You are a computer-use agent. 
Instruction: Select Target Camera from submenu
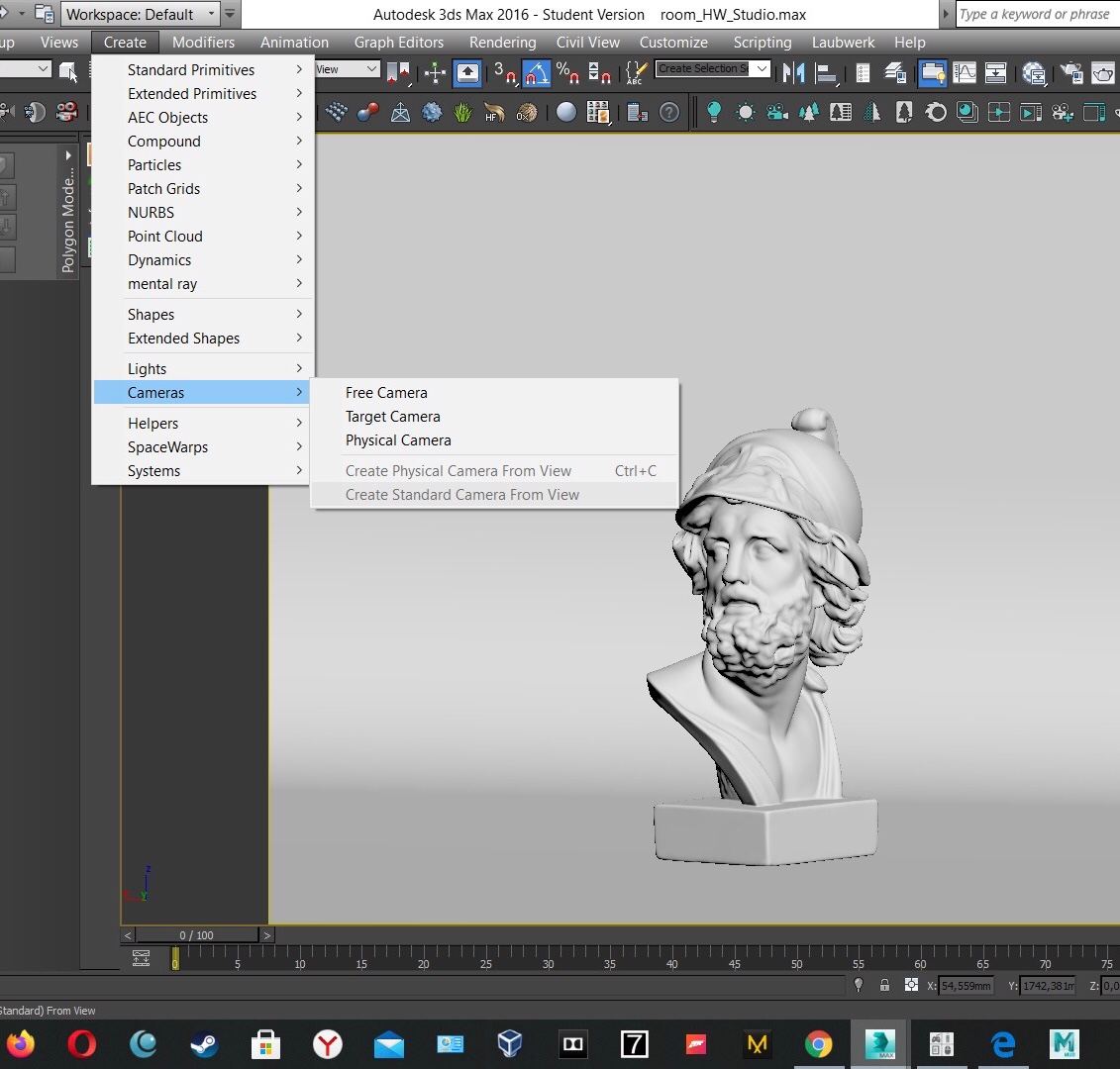click(x=393, y=417)
